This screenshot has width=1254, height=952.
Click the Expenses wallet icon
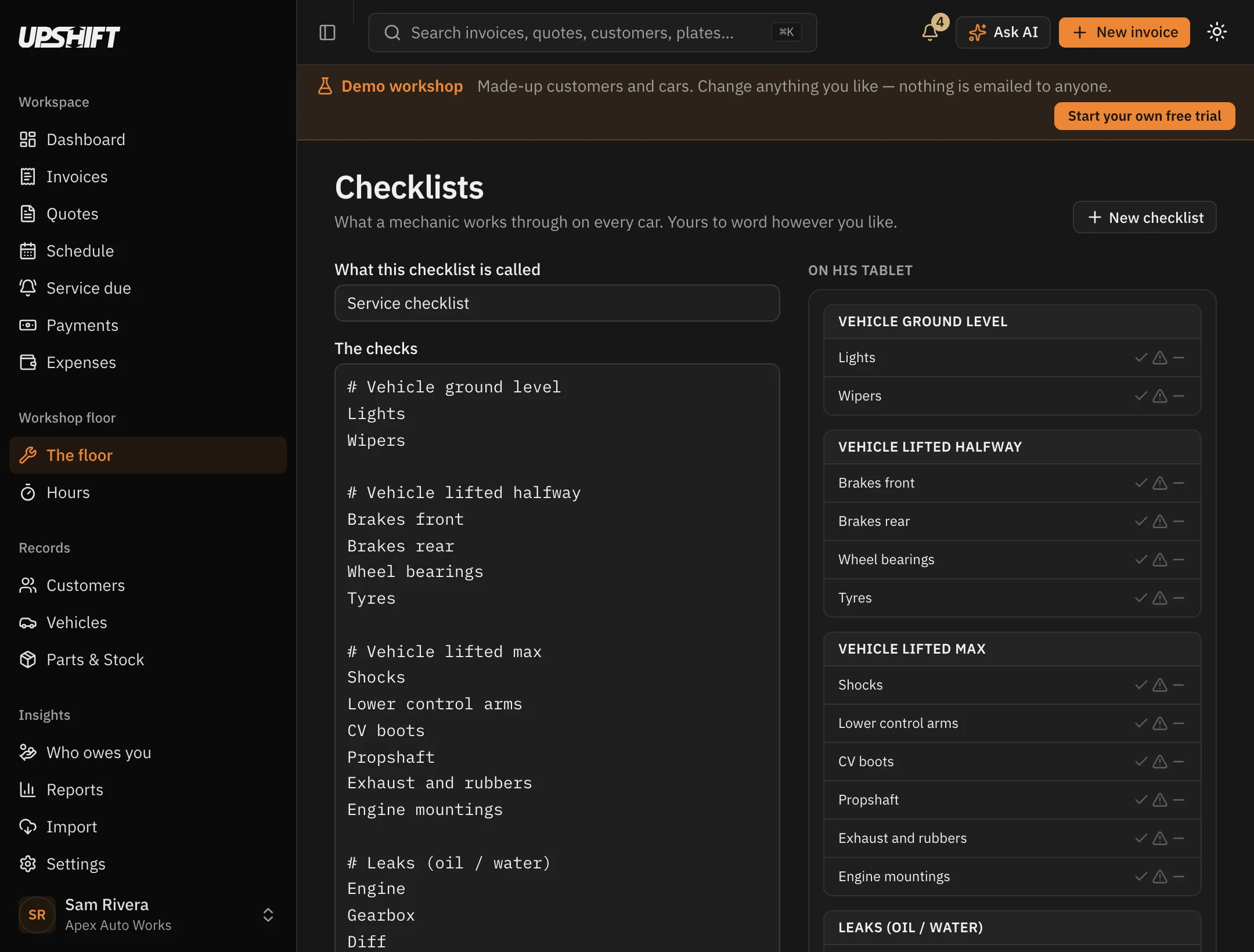(x=28, y=362)
